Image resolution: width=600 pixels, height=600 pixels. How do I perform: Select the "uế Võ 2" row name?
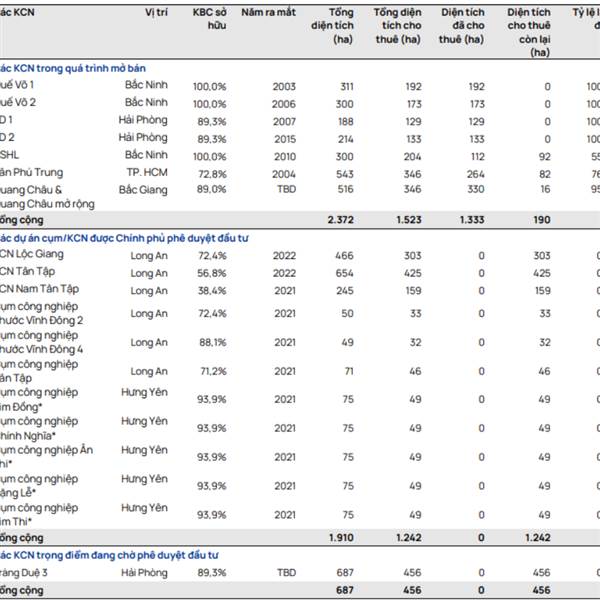tap(18, 102)
